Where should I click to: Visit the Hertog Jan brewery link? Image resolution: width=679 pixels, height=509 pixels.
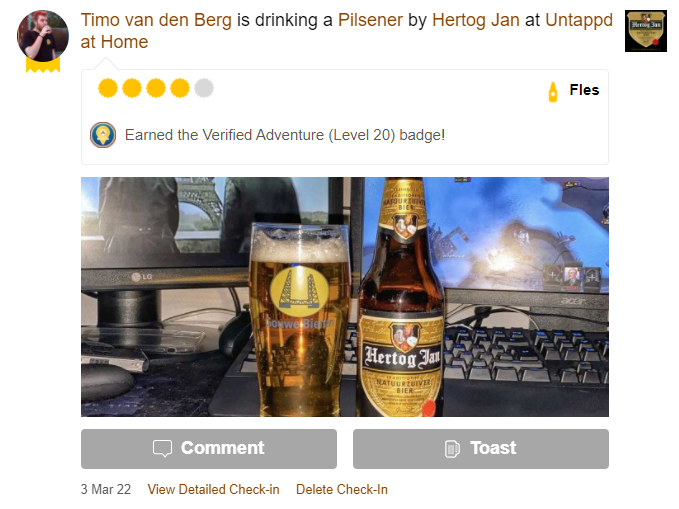click(x=475, y=20)
